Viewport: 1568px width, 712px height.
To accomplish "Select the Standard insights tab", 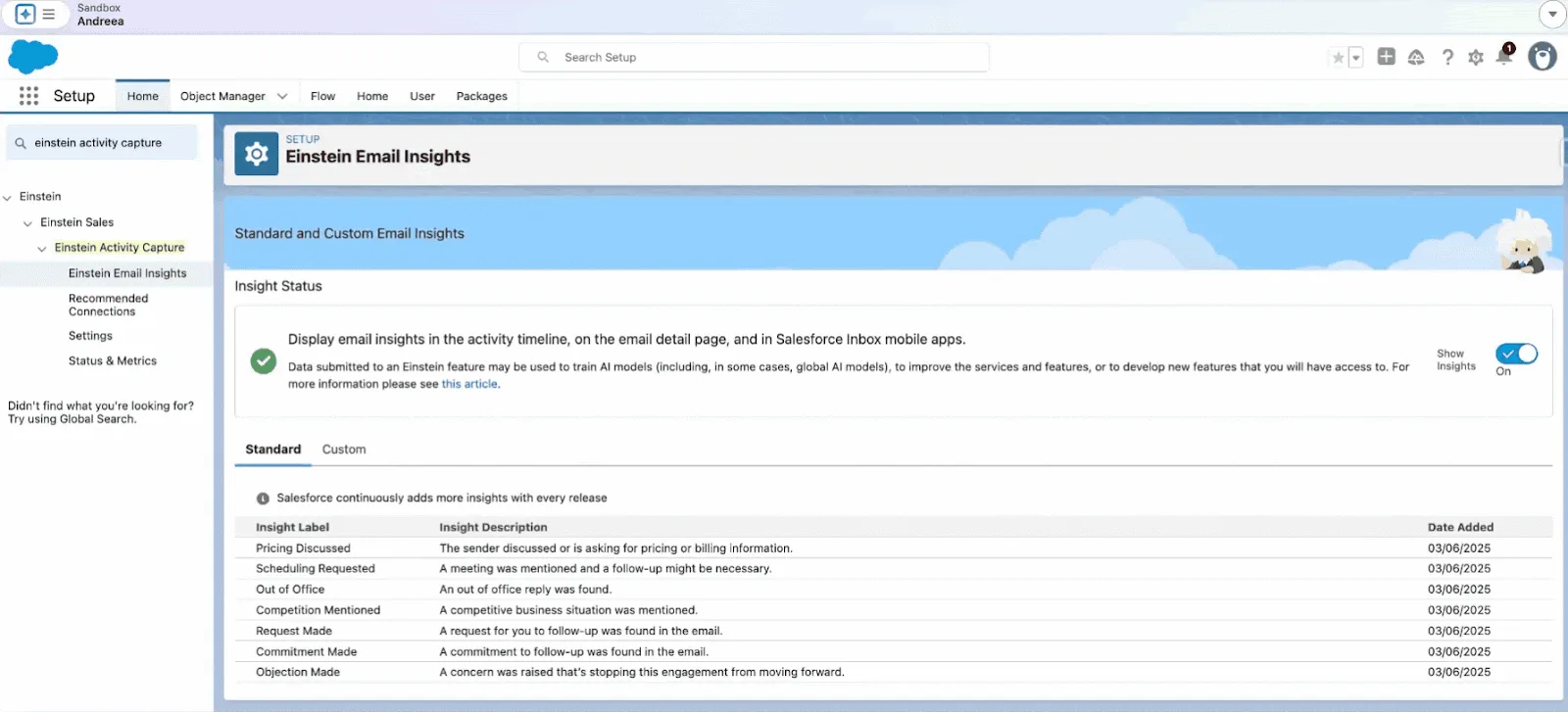I will 272,450.
